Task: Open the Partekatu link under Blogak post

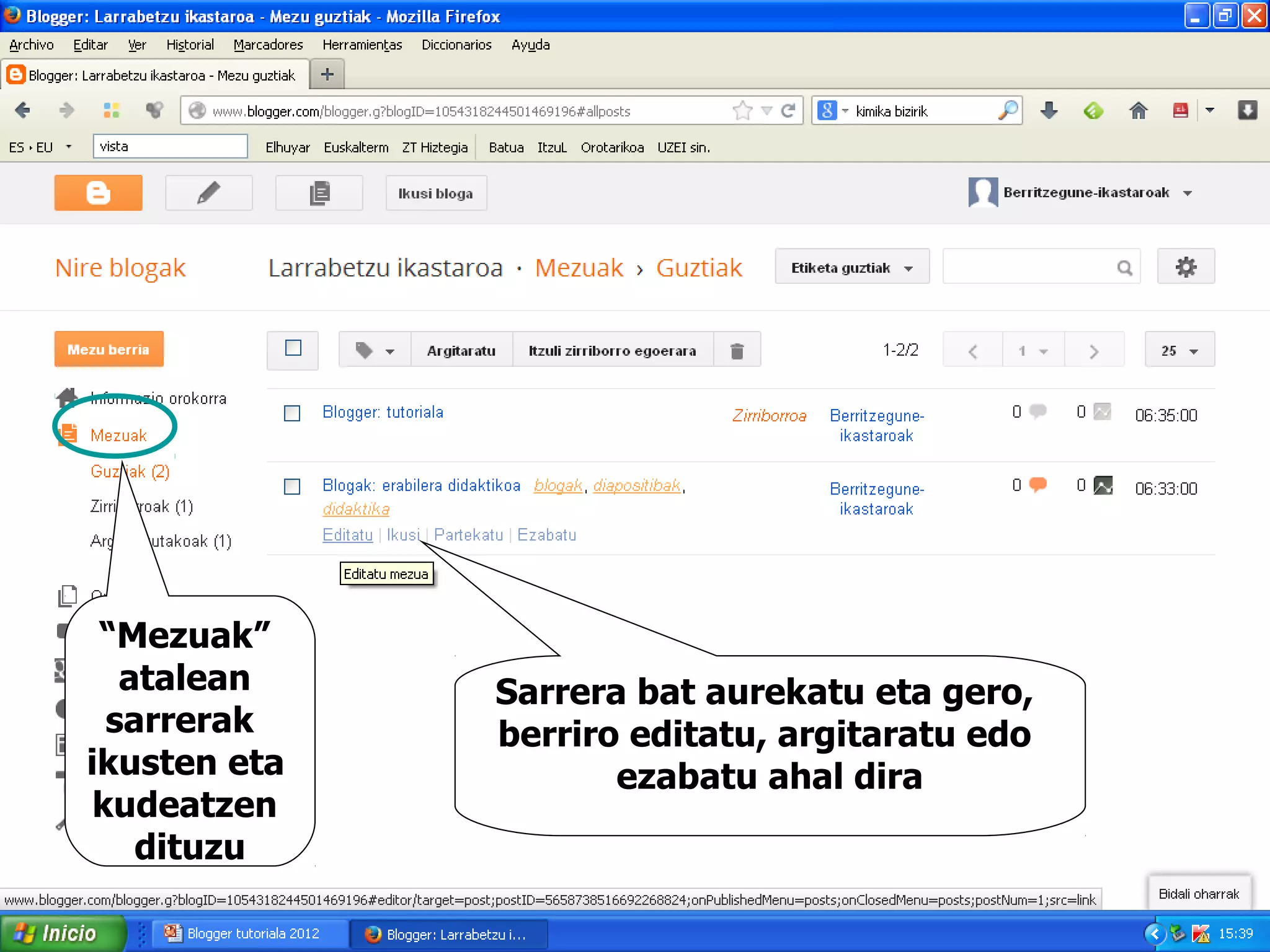Action: tap(468, 534)
